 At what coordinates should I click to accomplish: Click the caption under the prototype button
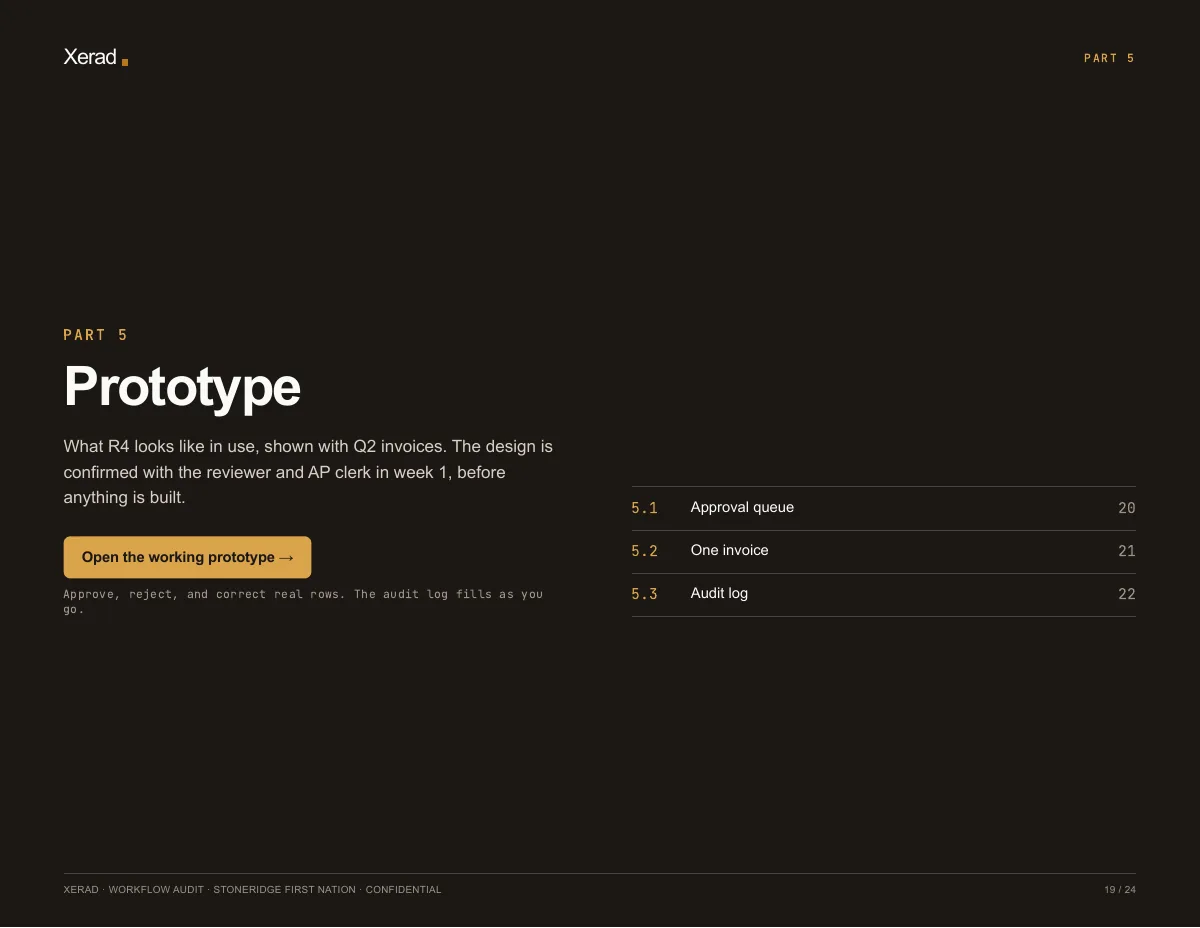[x=303, y=601]
